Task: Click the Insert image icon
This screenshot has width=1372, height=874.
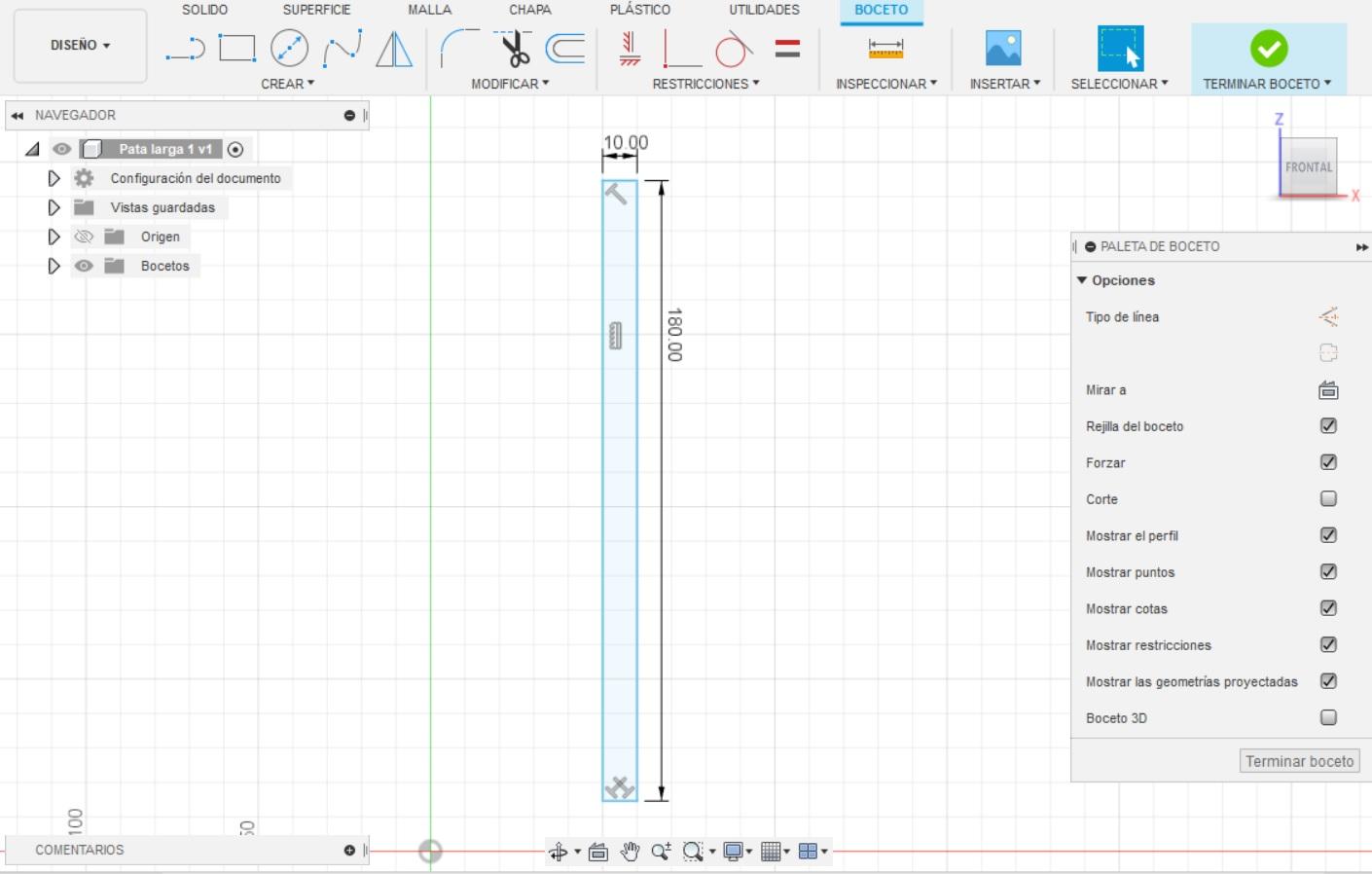Action: (x=1003, y=48)
